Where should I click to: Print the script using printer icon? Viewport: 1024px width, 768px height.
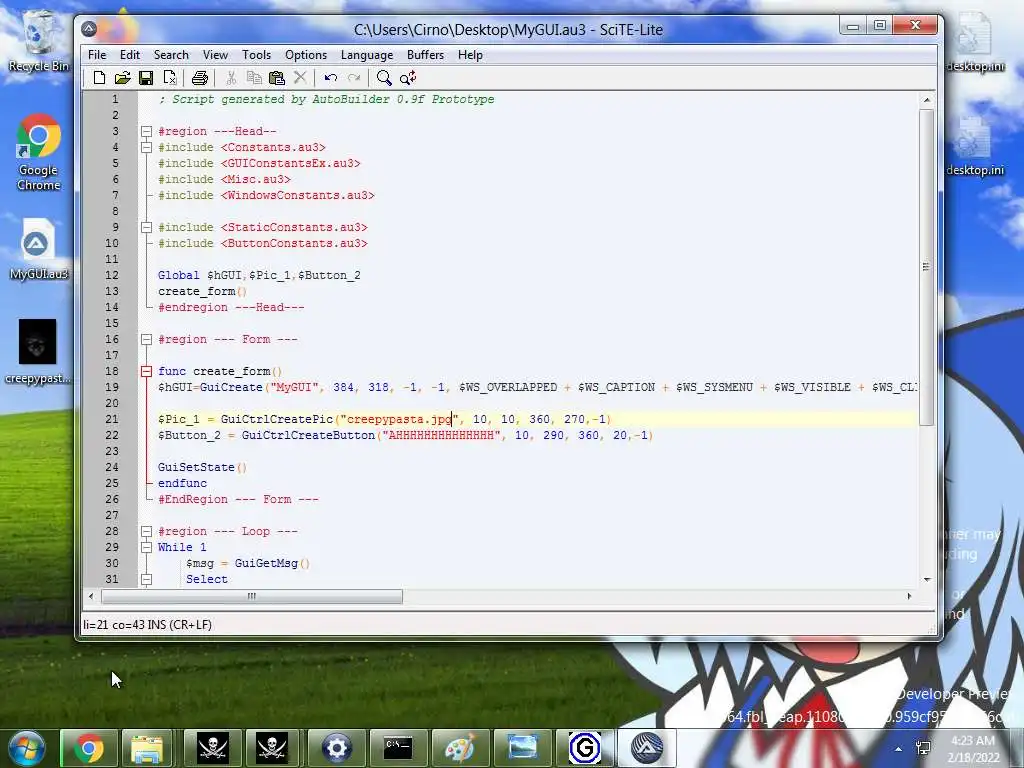tap(200, 78)
